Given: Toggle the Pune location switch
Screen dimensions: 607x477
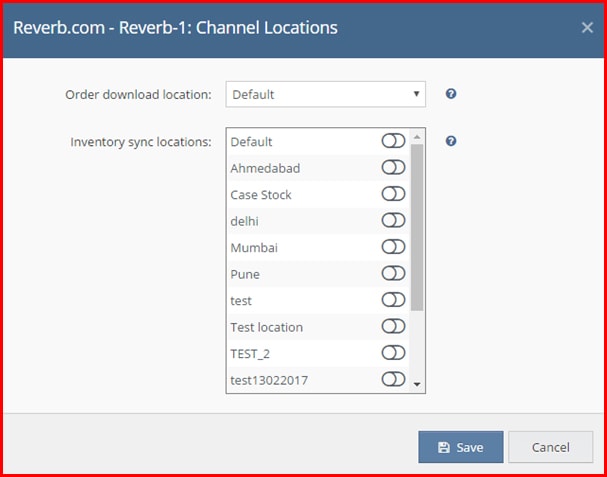Looking at the screenshot, I should pos(393,273).
